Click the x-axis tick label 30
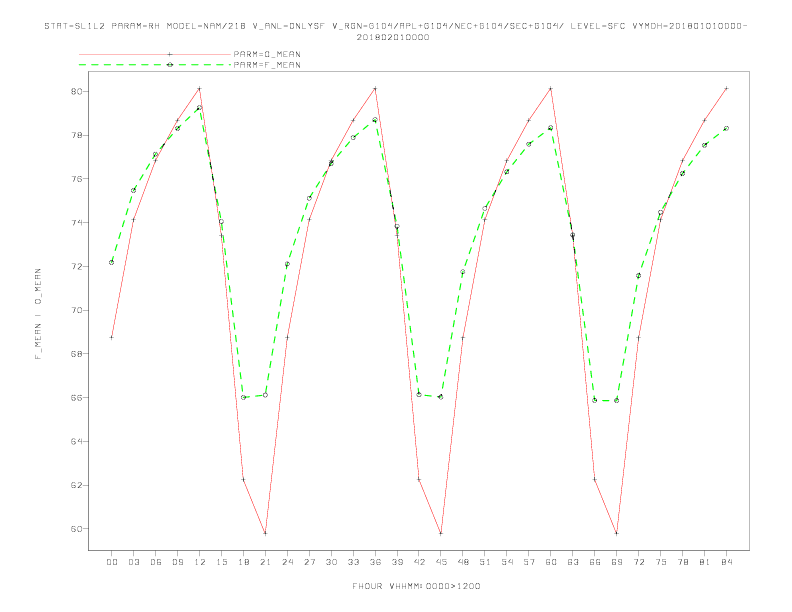The width and height of the screenshot is (792, 612). click(331, 562)
